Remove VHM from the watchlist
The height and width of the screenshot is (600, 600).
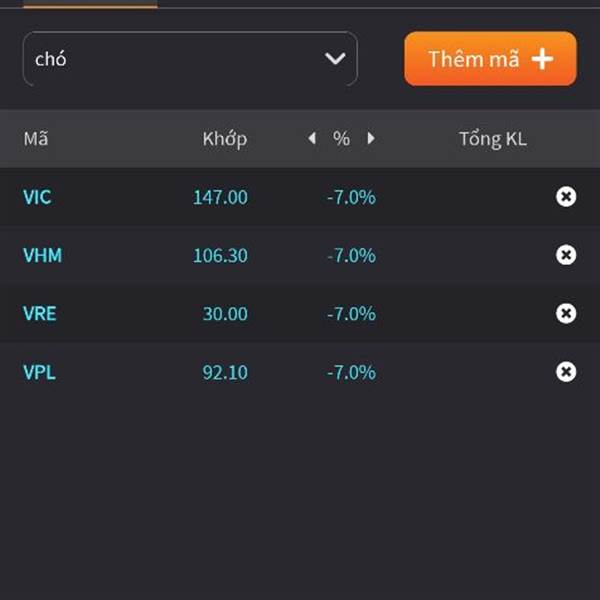coord(566,255)
